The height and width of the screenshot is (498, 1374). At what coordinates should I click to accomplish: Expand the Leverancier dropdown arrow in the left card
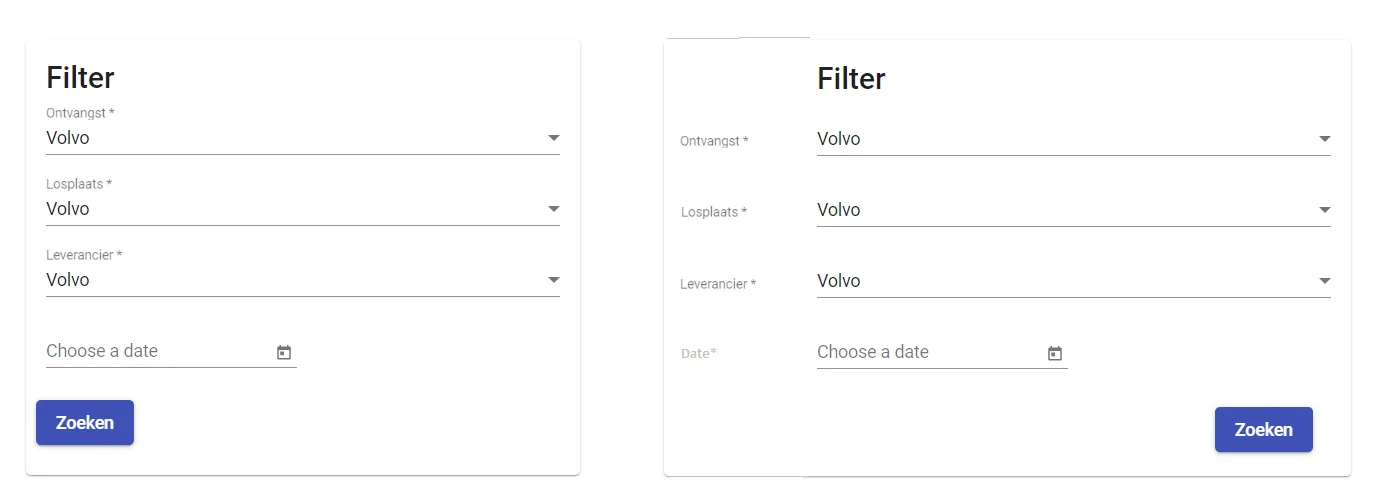click(x=554, y=280)
